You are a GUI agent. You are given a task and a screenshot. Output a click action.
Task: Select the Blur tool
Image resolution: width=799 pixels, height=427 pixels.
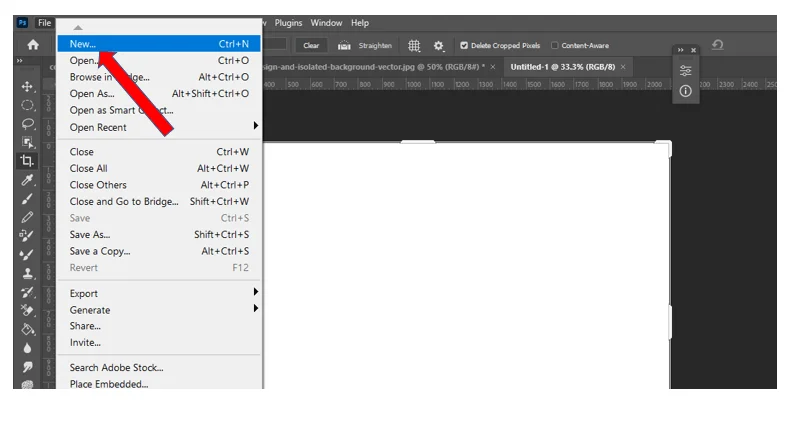pyautogui.click(x=27, y=349)
